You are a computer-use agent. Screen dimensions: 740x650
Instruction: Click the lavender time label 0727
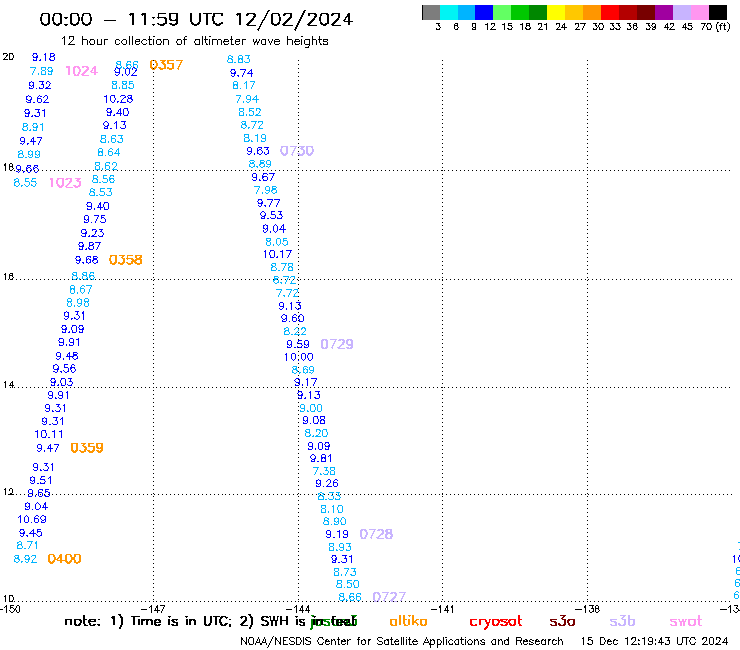click(389, 597)
